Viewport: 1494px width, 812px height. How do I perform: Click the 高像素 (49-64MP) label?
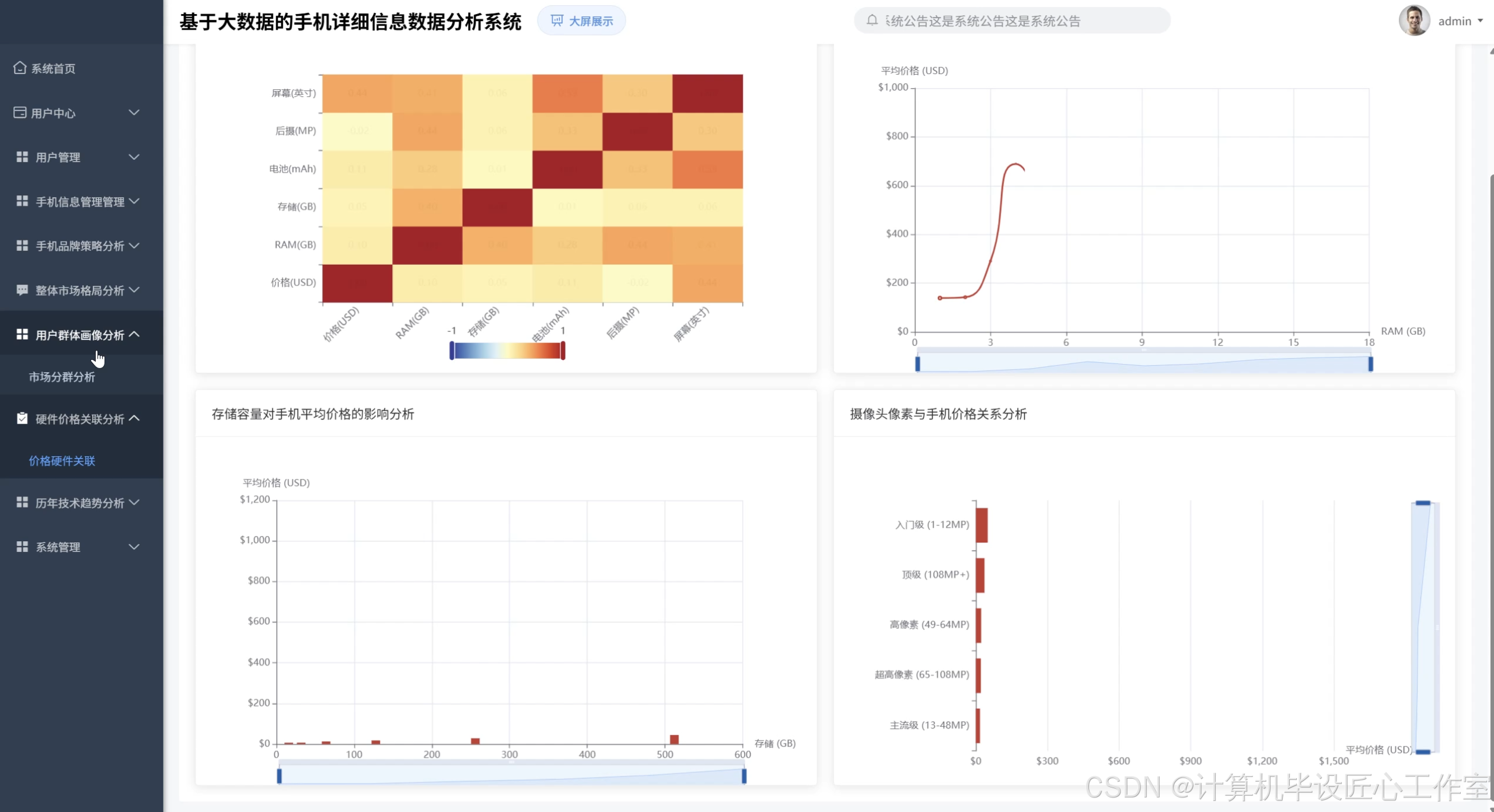[x=929, y=625]
